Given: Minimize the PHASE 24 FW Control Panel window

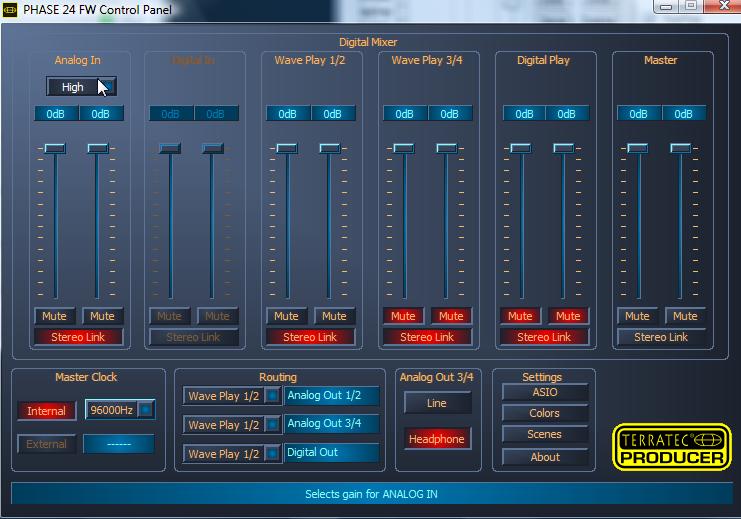Looking at the screenshot, I should [x=666, y=6].
